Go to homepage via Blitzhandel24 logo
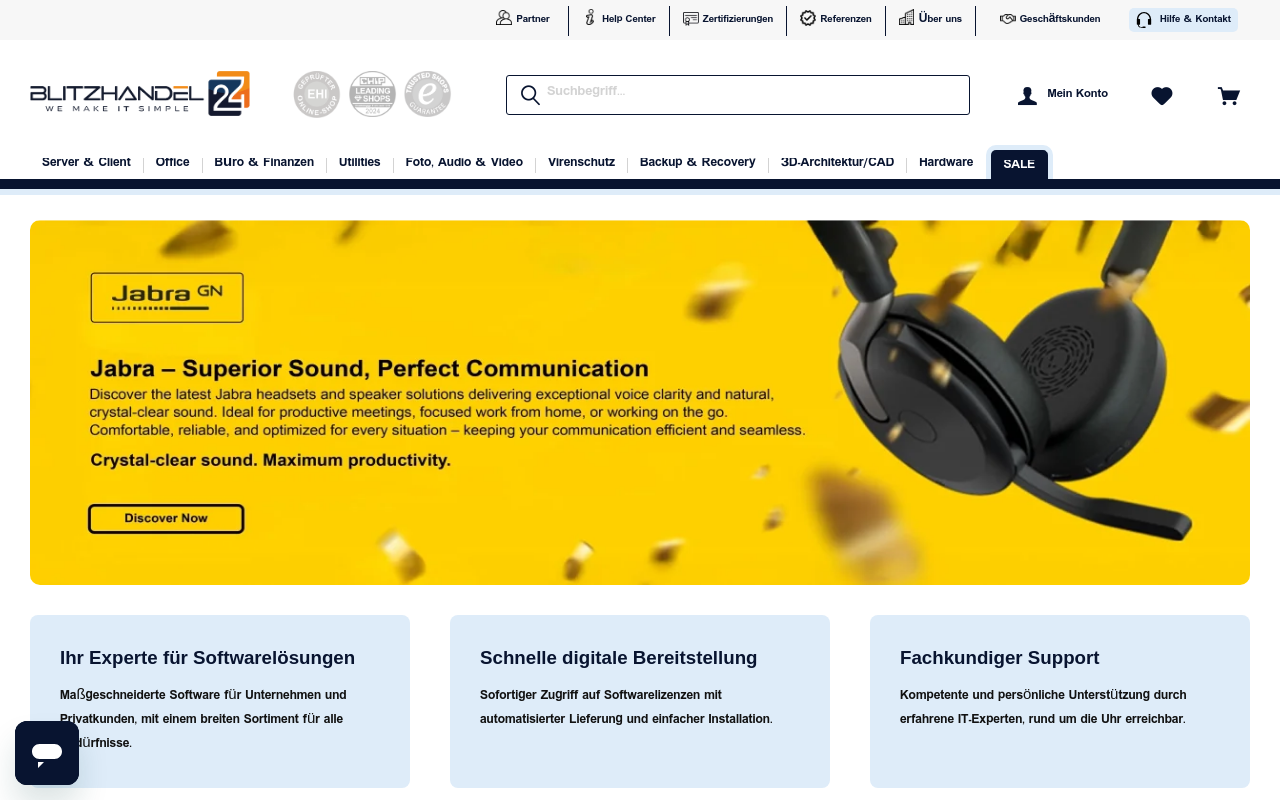Viewport: 1280px width, 800px height. point(140,94)
